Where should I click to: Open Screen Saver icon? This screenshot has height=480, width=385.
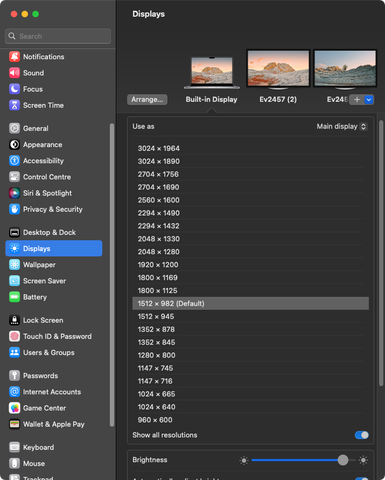(x=14, y=281)
